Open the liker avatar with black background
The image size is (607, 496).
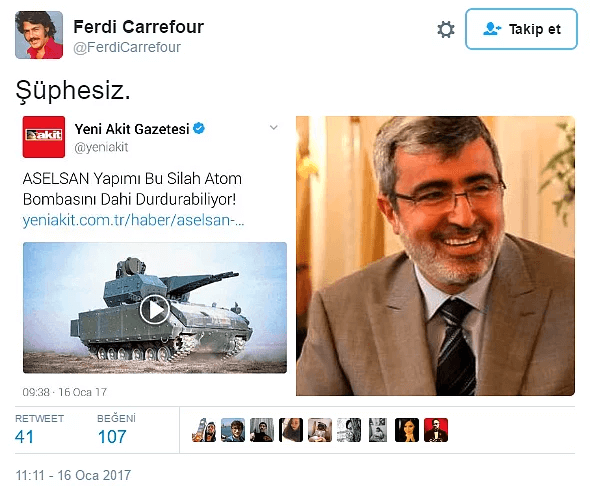[x=407, y=430]
